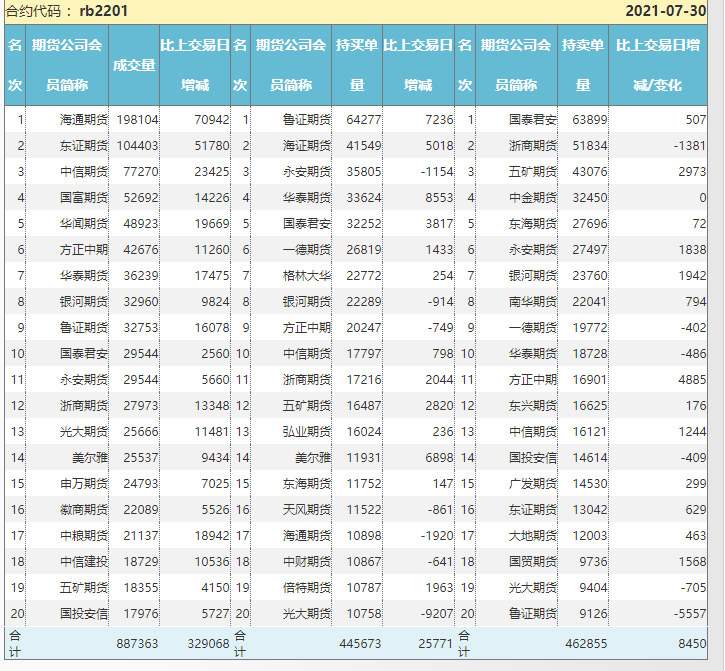Select 一德期货 in the long position list
Image resolution: width=725 pixels, height=671 pixels.
coord(307,250)
